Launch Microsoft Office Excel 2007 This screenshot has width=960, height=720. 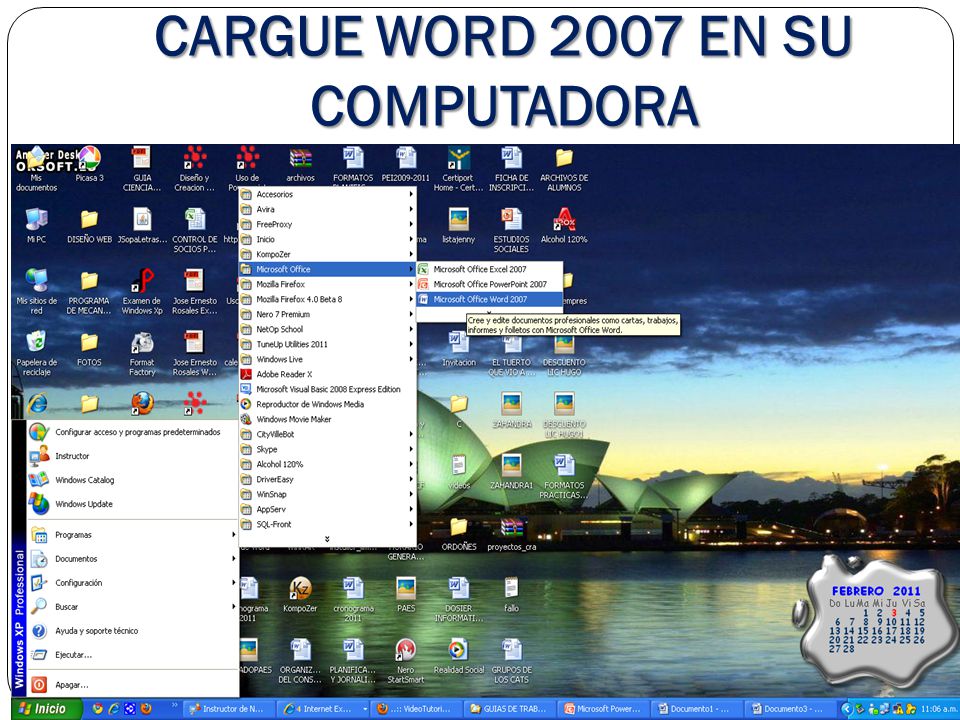click(x=489, y=269)
